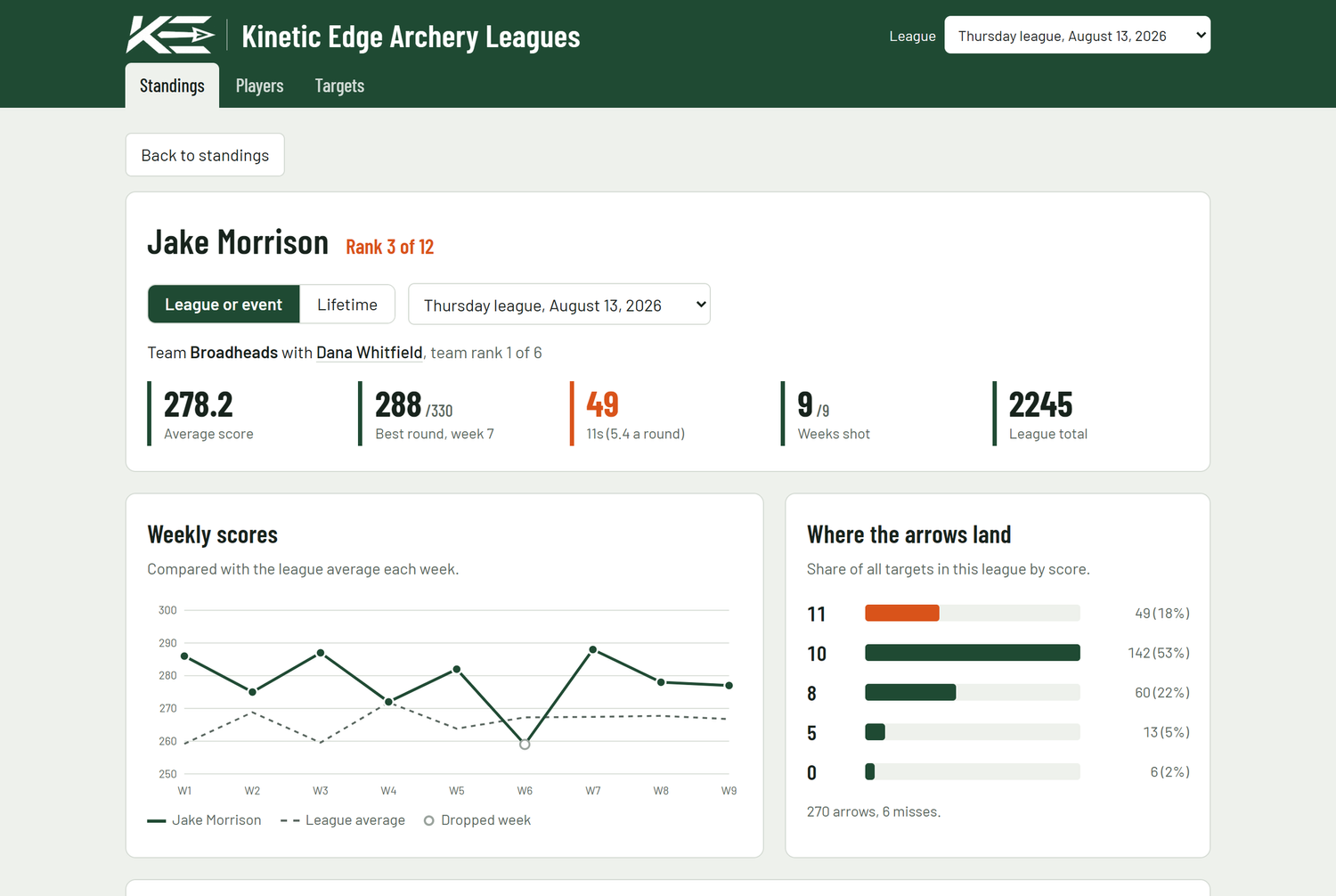Click the W5 label on the chart axis
The width and height of the screenshot is (1336, 896).
click(x=457, y=791)
